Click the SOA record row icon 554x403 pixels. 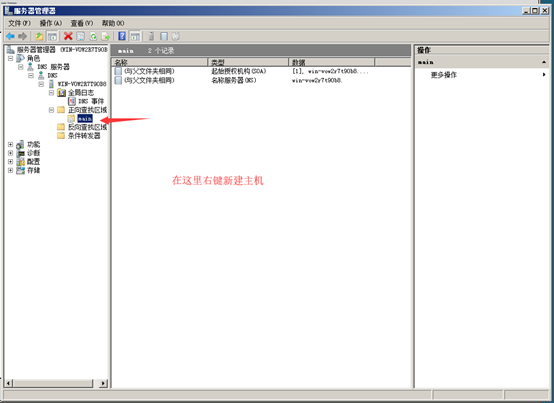click(x=118, y=71)
